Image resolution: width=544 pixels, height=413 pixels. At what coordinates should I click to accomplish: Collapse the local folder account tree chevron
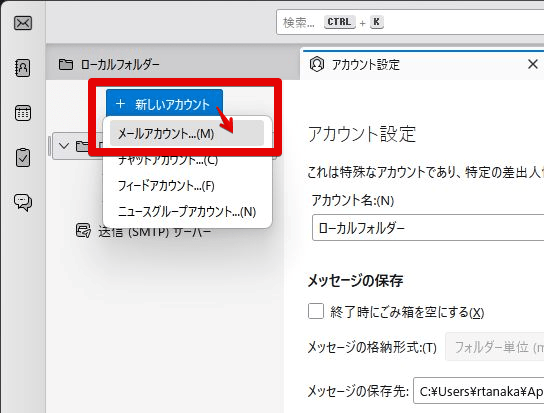point(64,146)
